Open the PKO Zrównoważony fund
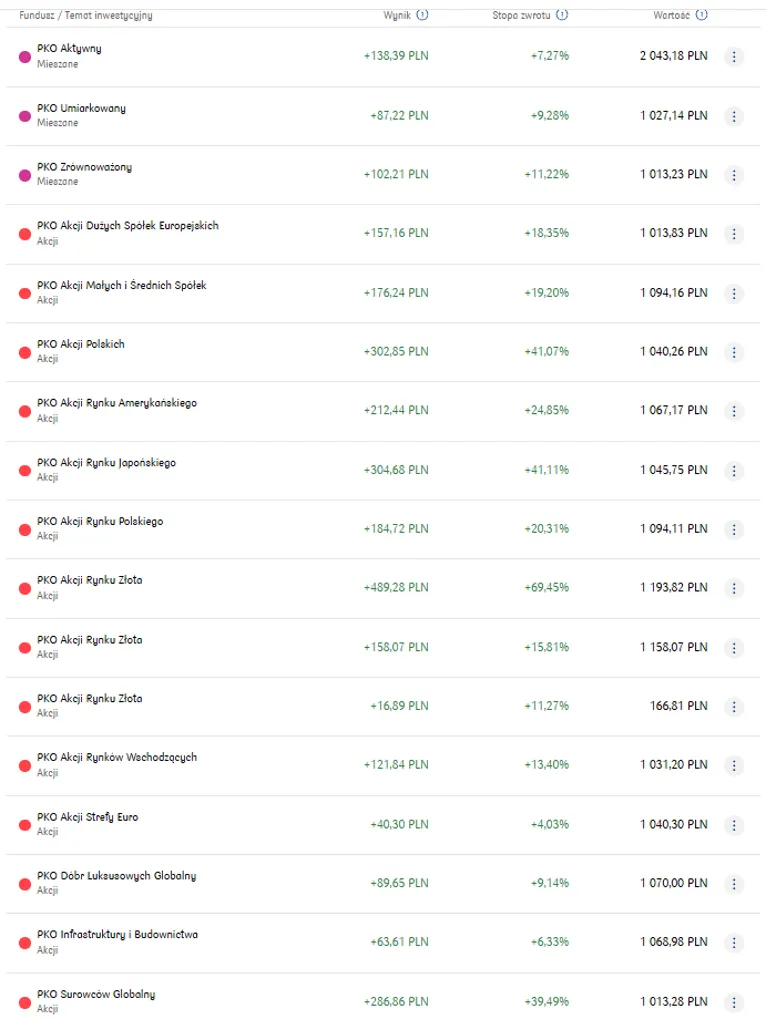This screenshot has width=766, height=1019. (x=84, y=167)
